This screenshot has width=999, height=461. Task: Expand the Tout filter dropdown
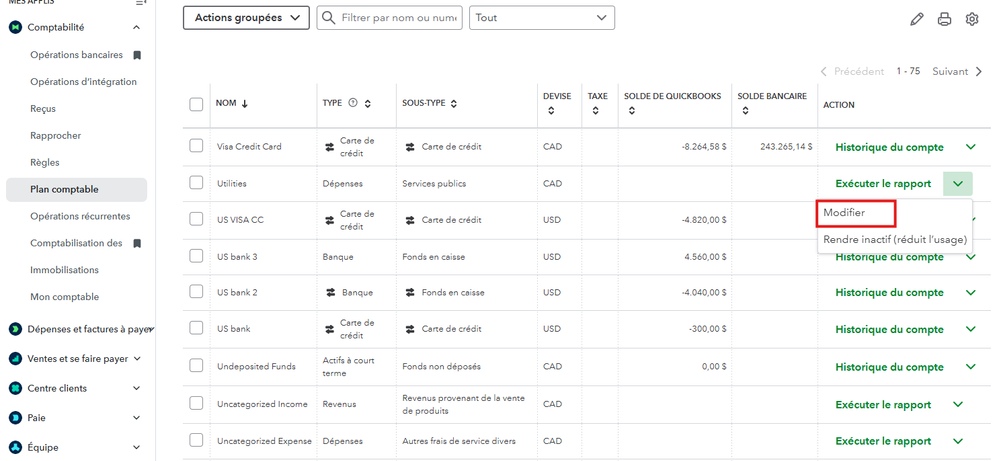tap(541, 18)
